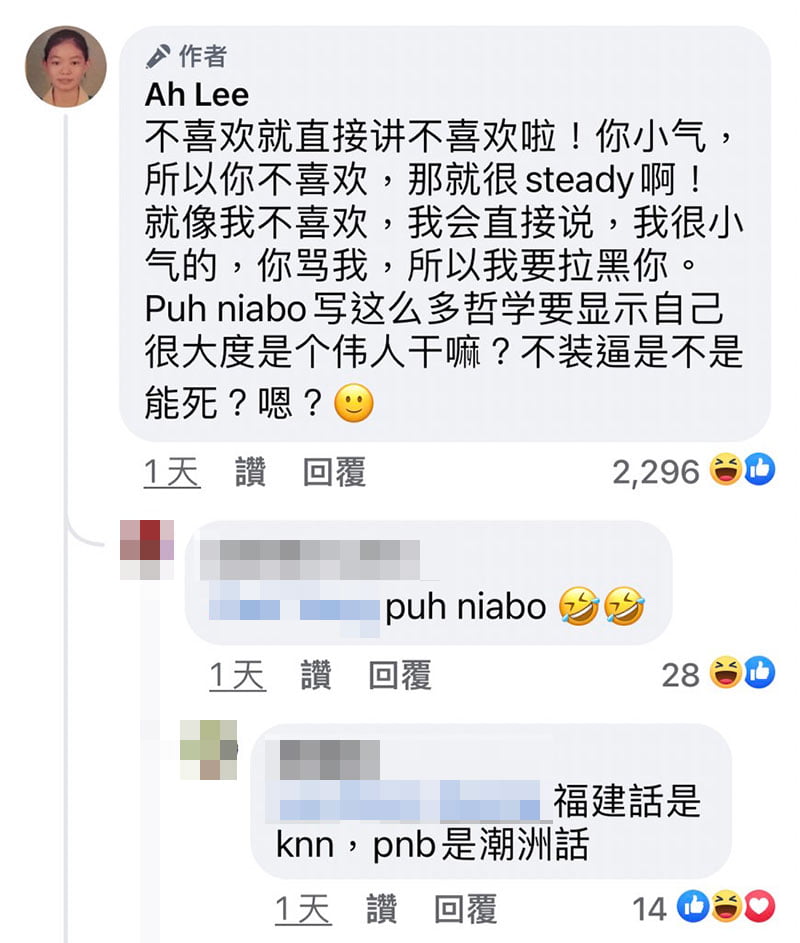800x943 pixels.
Task: Click the Ah Lee author name
Action: coord(197,95)
